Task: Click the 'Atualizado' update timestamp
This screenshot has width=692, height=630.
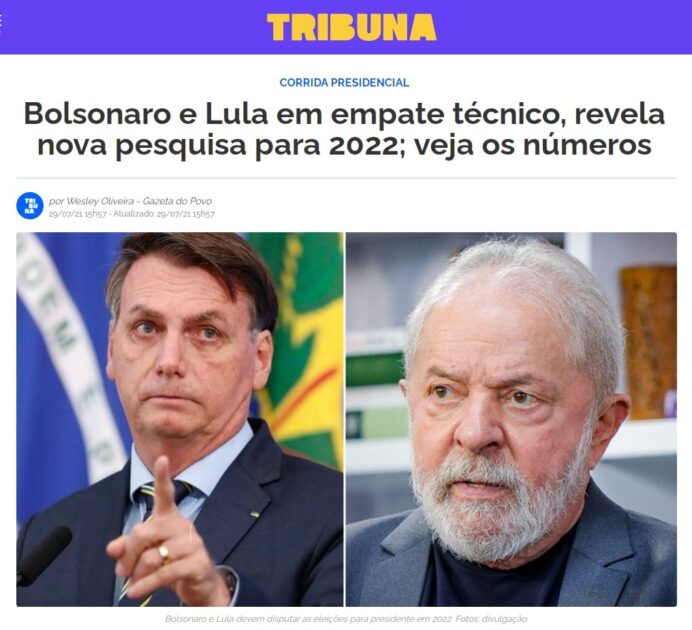Action: tap(164, 214)
